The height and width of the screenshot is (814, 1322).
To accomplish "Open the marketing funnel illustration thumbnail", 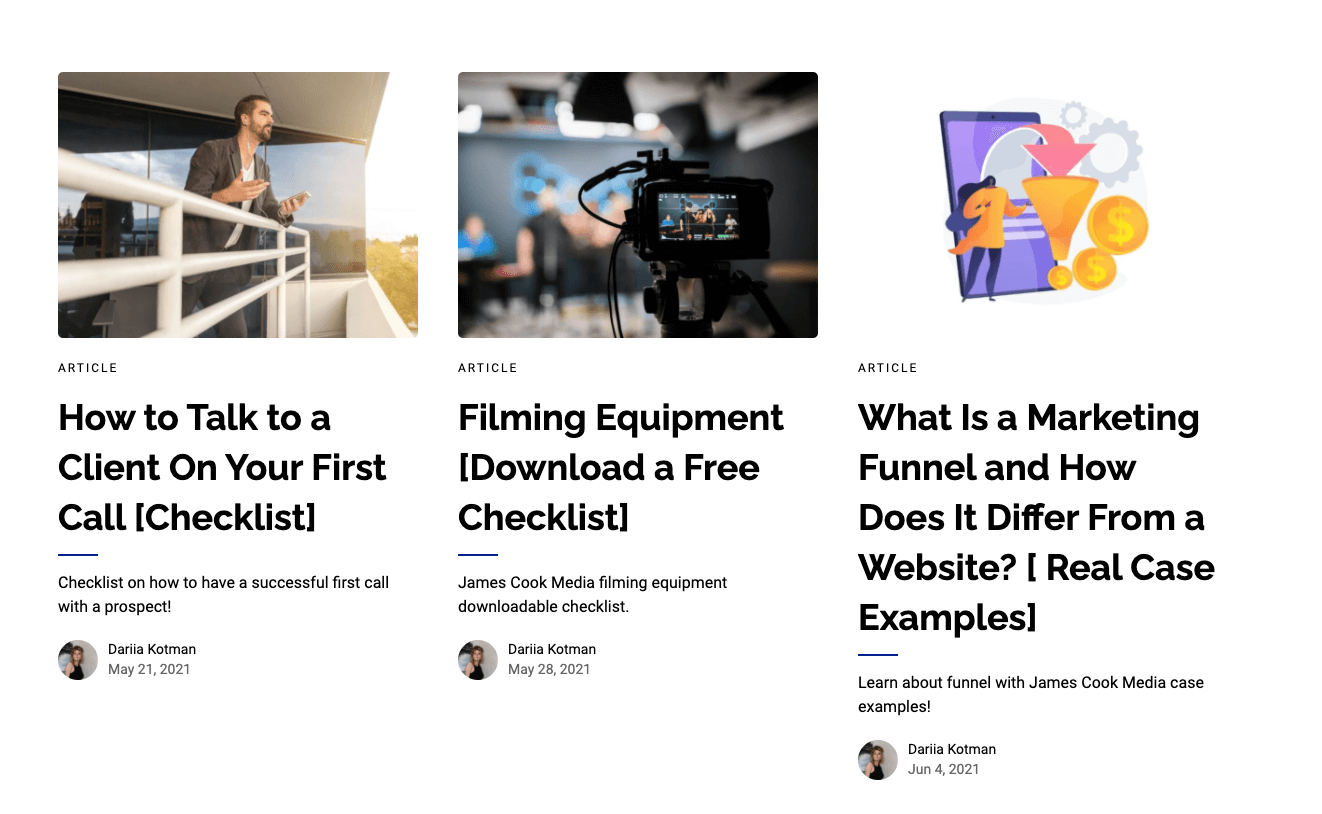I will (1038, 205).
